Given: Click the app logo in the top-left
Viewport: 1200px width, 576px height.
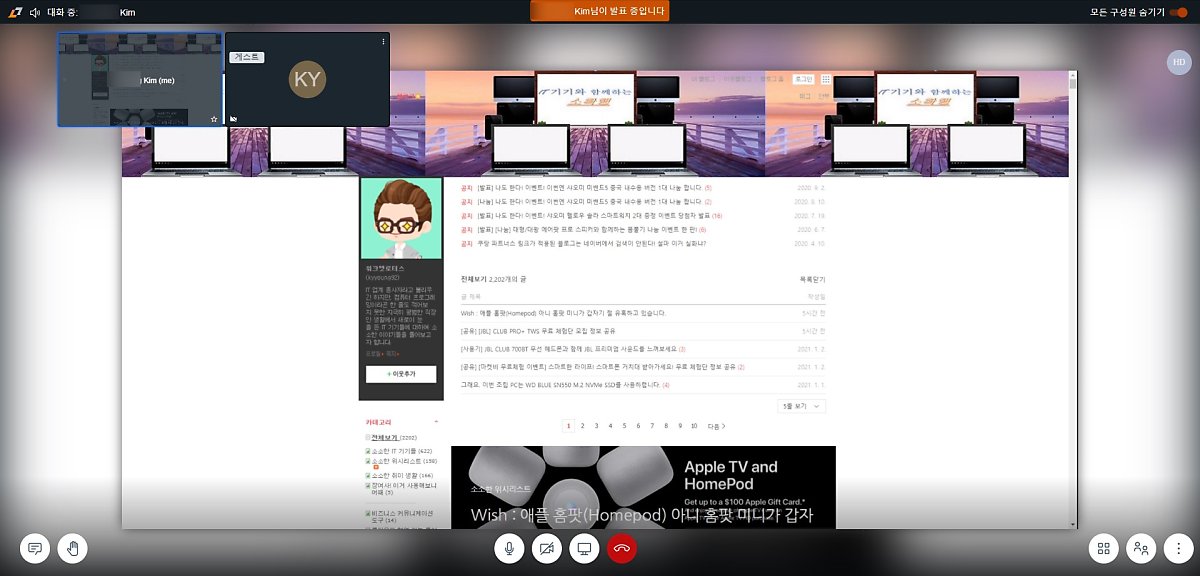Looking at the screenshot, I should pyautogui.click(x=13, y=12).
